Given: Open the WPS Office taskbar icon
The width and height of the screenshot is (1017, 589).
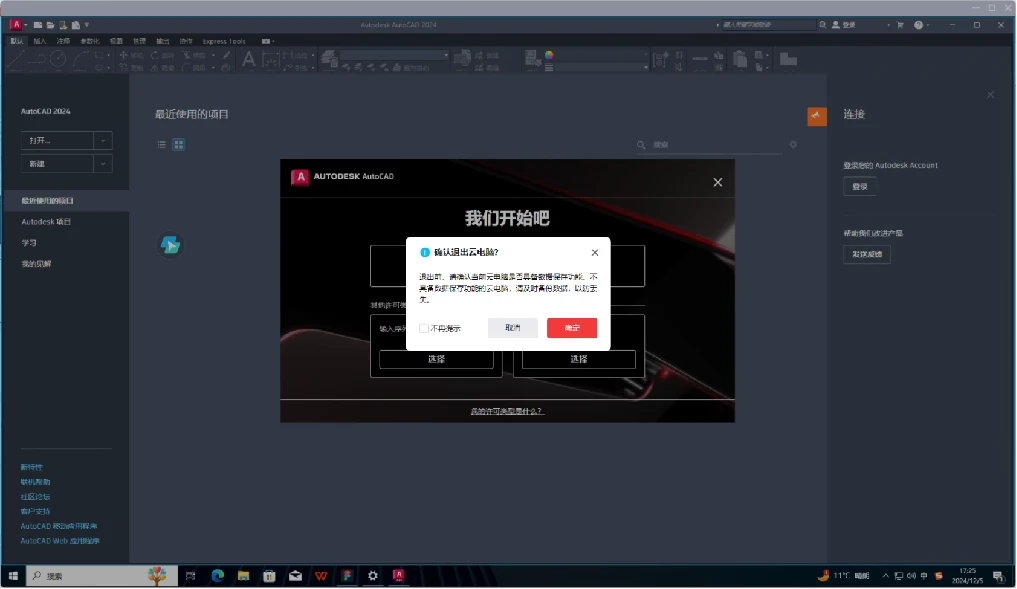Looking at the screenshot, I should [321, 575].
